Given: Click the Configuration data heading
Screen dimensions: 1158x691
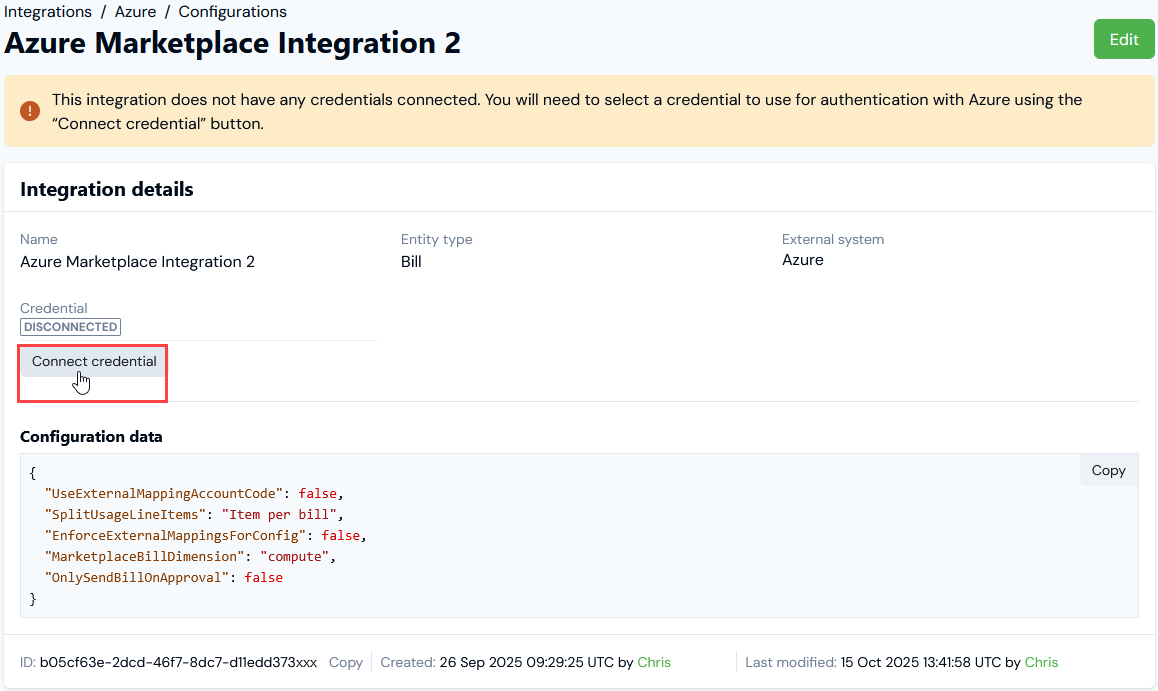Looking at the screenshot, I should point(91,437).
